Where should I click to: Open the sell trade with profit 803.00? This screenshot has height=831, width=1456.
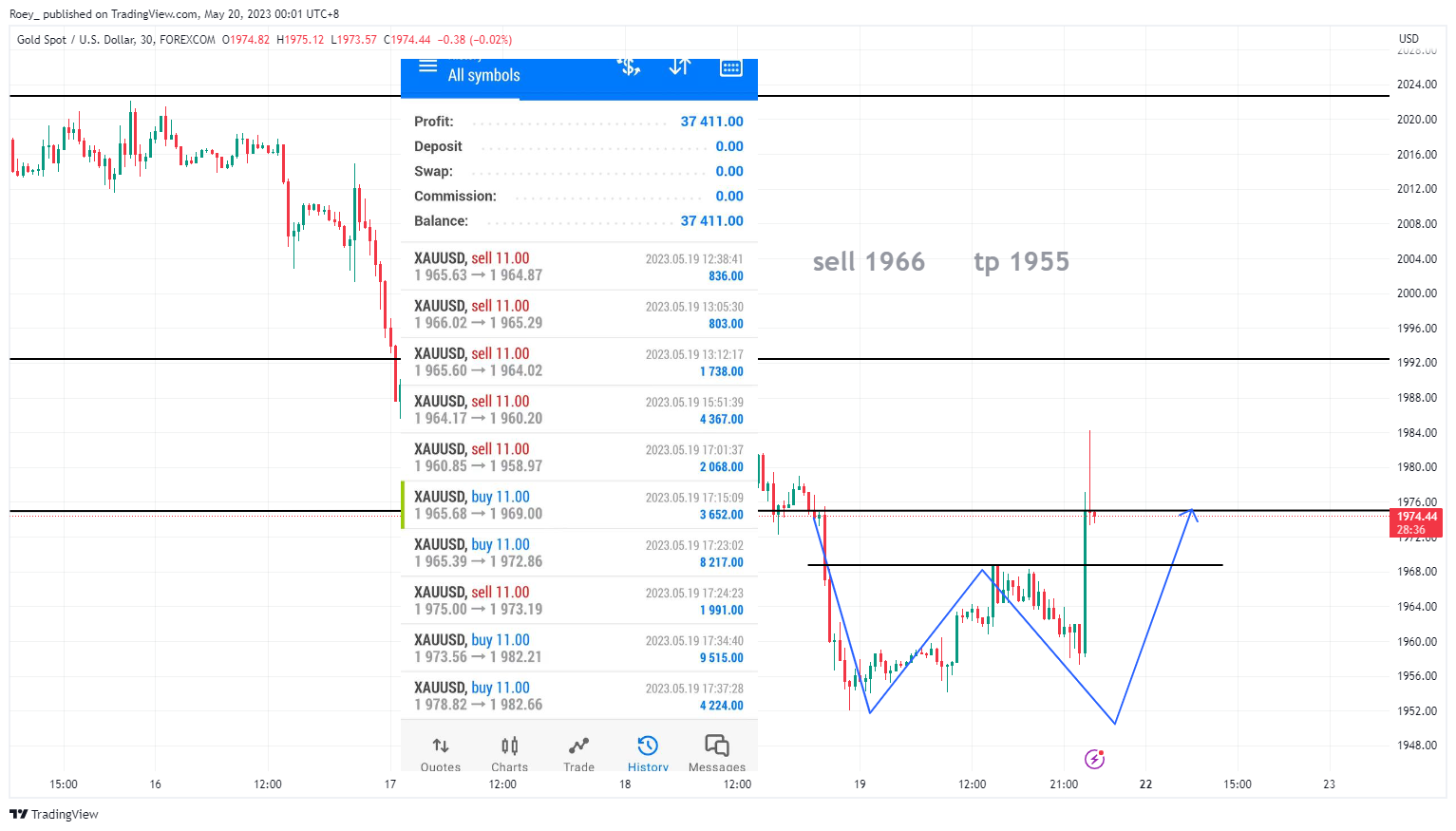pyautogui.click(x=579, y=314)
